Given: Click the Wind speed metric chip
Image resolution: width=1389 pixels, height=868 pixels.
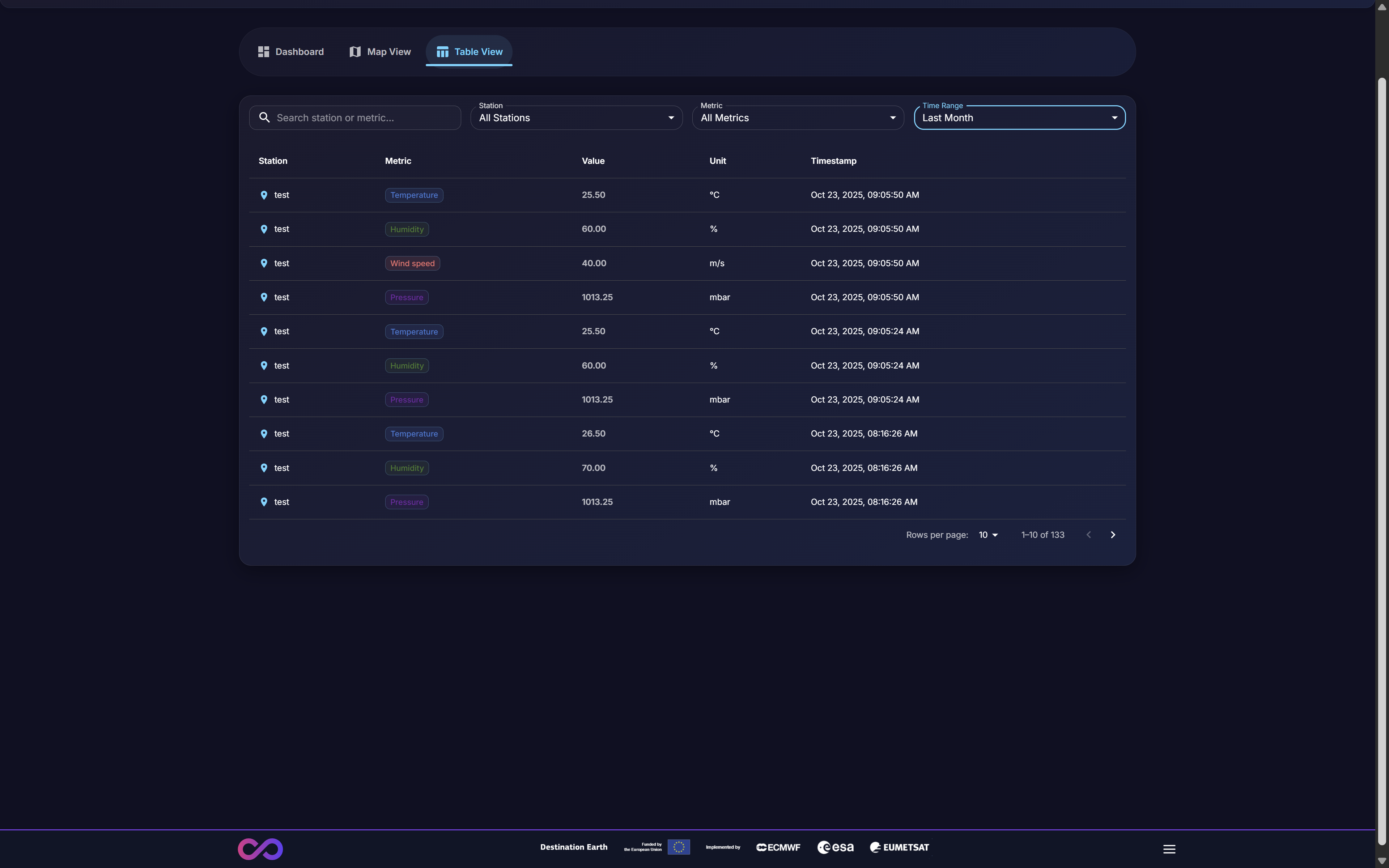Looking at the screenshot, I should (412, 264).
